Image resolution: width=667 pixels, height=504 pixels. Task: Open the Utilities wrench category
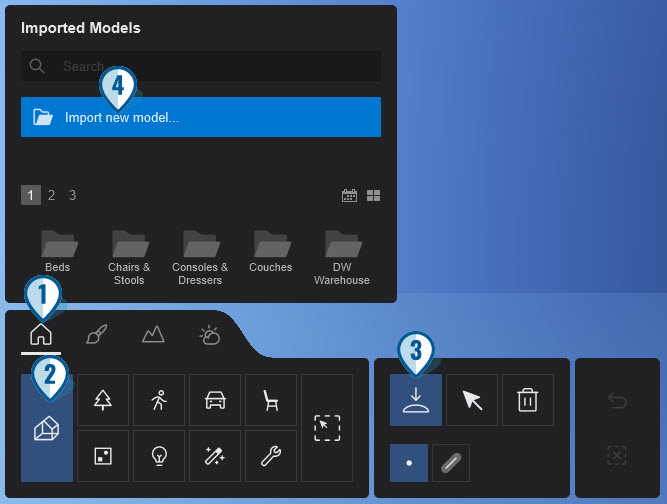(x=271, y=456)
